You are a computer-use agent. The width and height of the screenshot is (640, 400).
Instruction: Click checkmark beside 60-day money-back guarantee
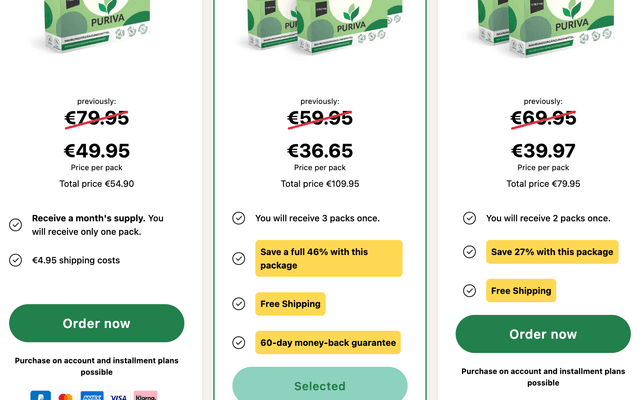pyautogui.click(x=239, y=342)
